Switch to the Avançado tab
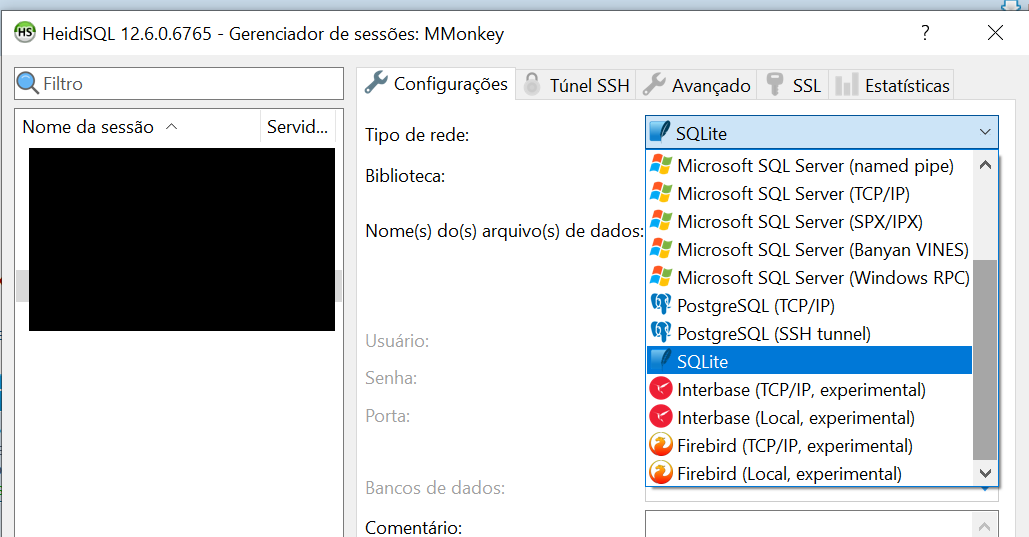Viewport: 1029px width, 537px height. click(696, 85)
